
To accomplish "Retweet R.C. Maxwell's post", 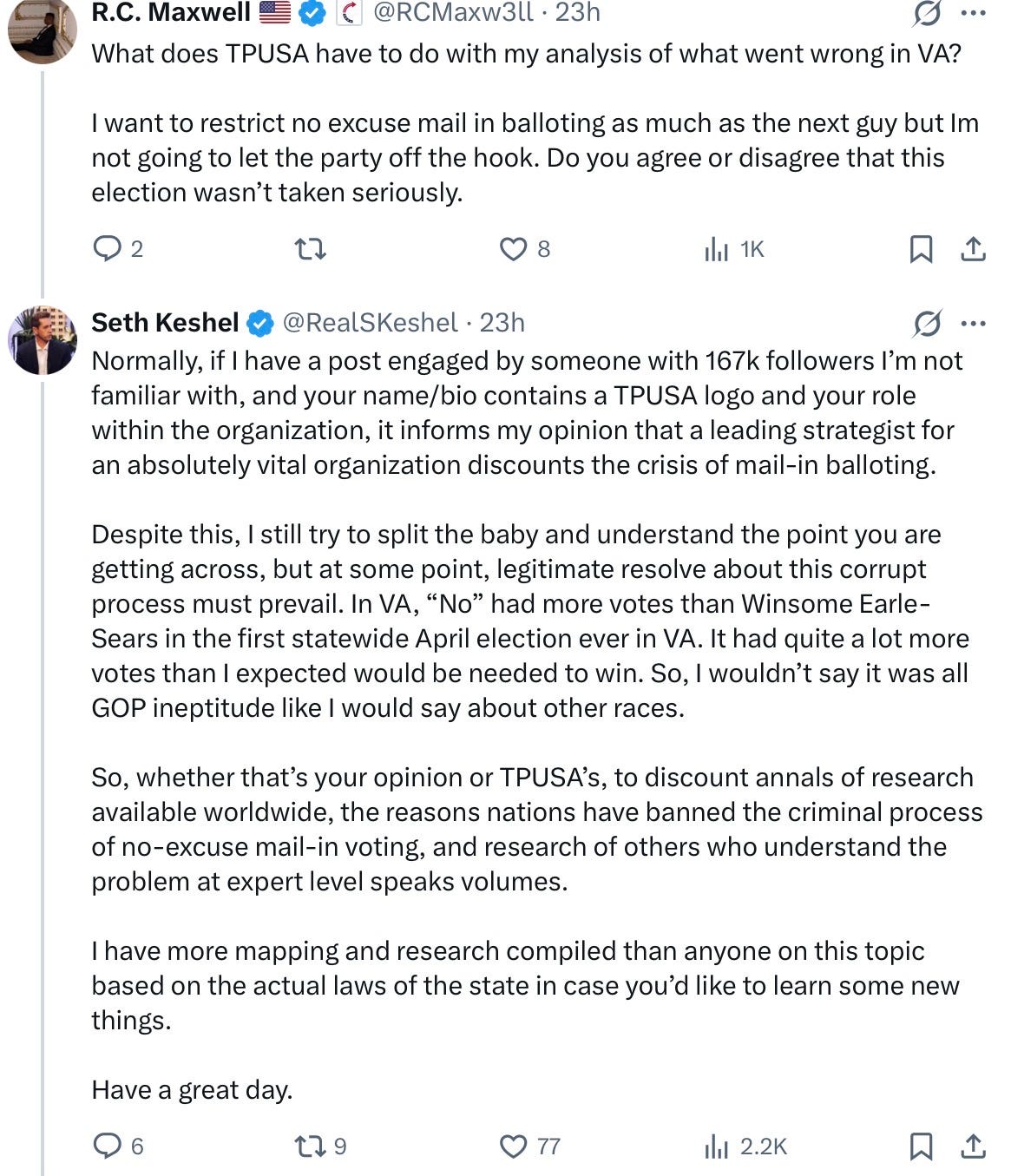I will click(x=311, y=250).
